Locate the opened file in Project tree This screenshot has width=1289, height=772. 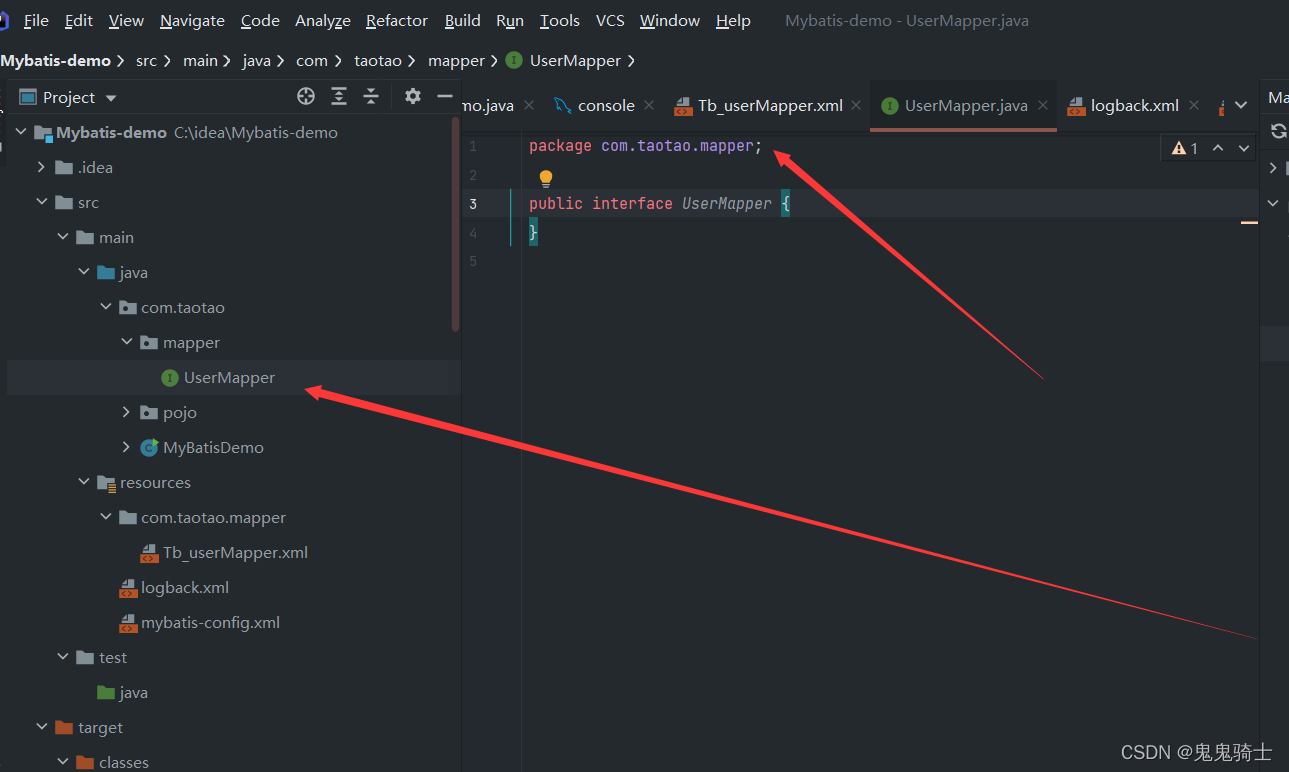click(x=306, y=96)
